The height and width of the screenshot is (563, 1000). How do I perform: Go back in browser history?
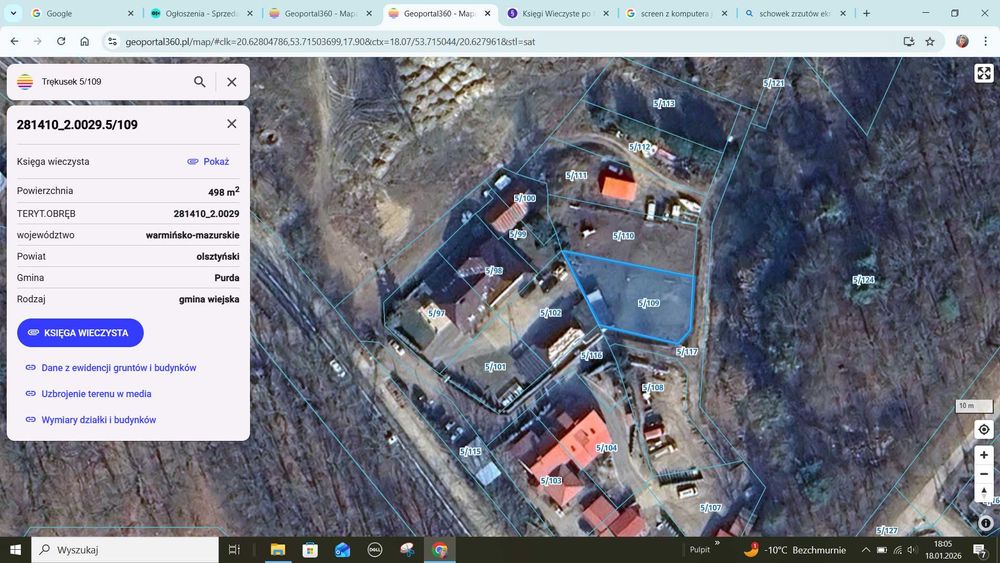point(15,41)
